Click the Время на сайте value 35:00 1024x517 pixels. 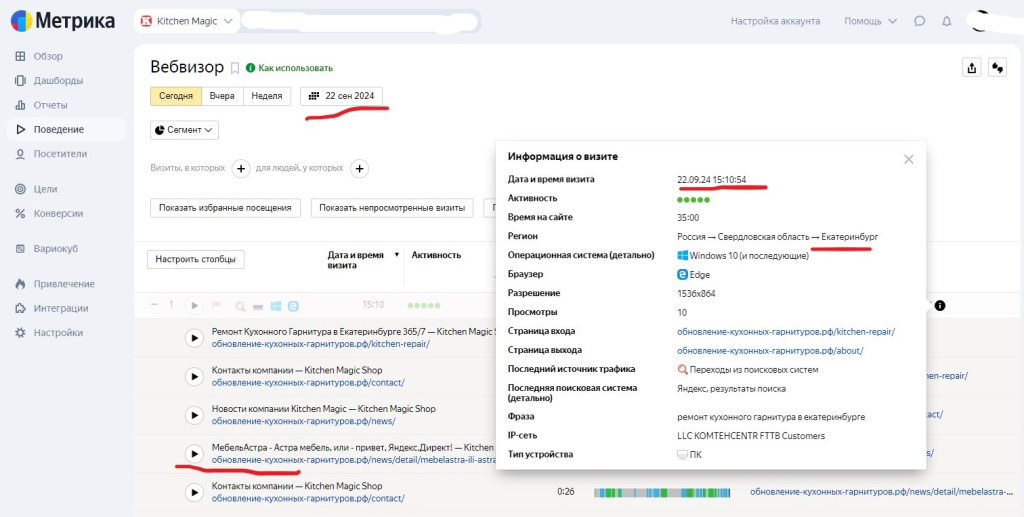[688, 217]
